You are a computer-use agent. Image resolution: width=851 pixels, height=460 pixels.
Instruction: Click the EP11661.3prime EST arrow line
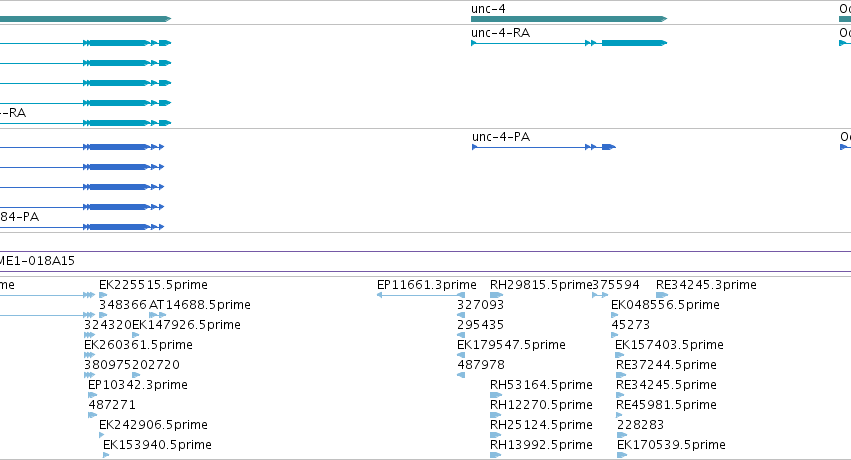pos(421,295)
